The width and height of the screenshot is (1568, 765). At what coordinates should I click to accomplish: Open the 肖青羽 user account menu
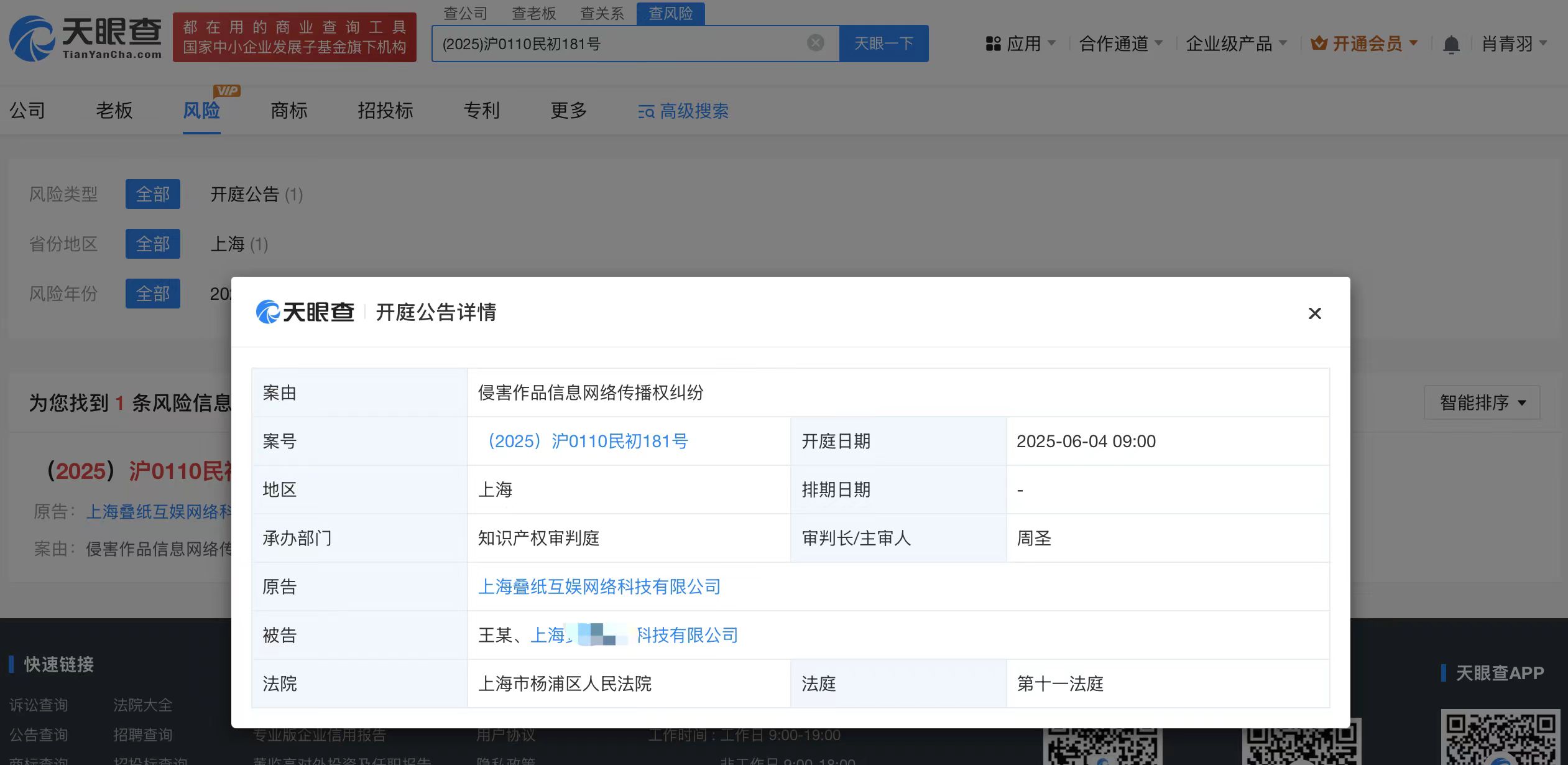pyautogui.click(x=1515, y=44)
